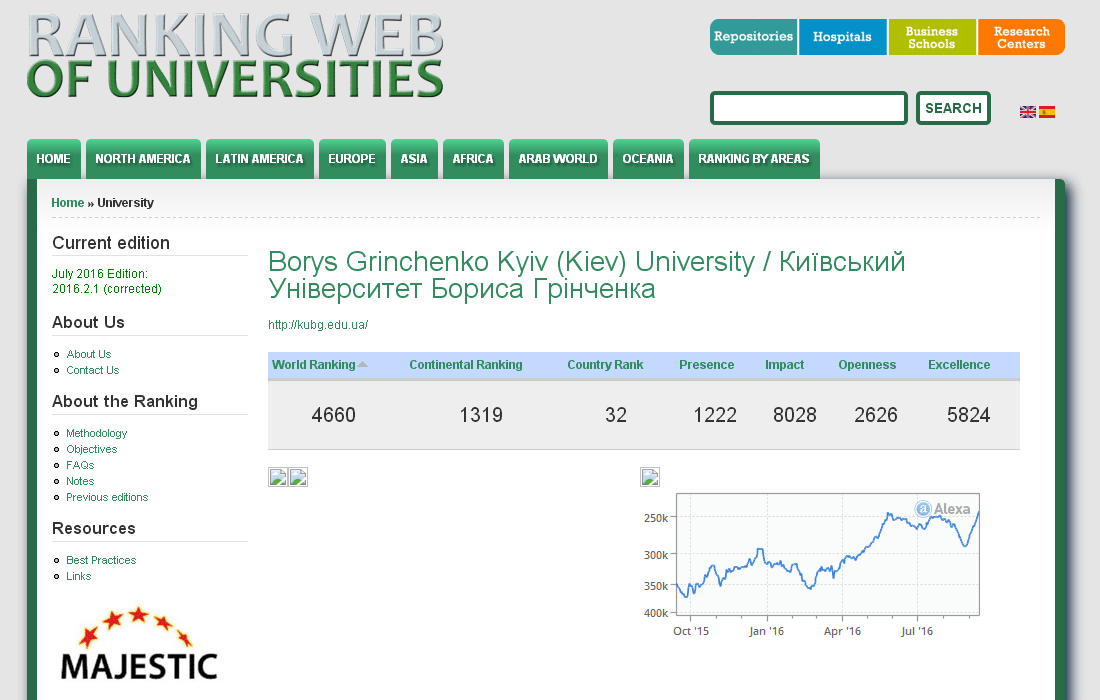The width and height of the screenshot is (1100, 700).
Task: Open the Methodology link
Action: [97, 433]
